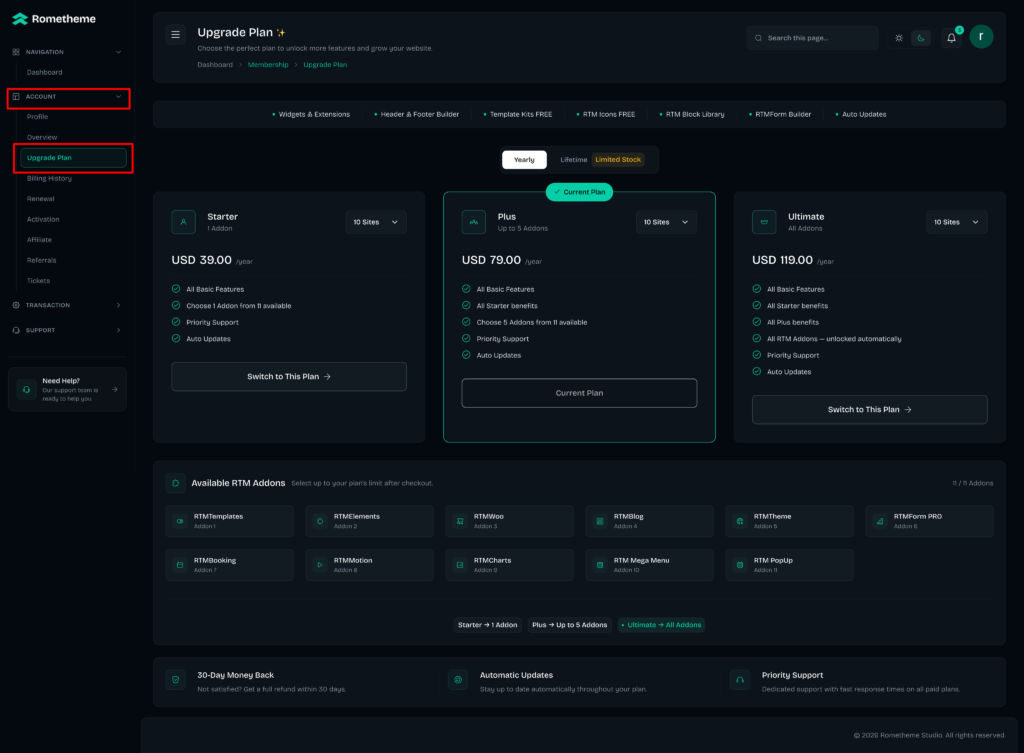Click the RTMTemplates addon icon
This screenshot has width=1024, height=753.
pos(180,521)
